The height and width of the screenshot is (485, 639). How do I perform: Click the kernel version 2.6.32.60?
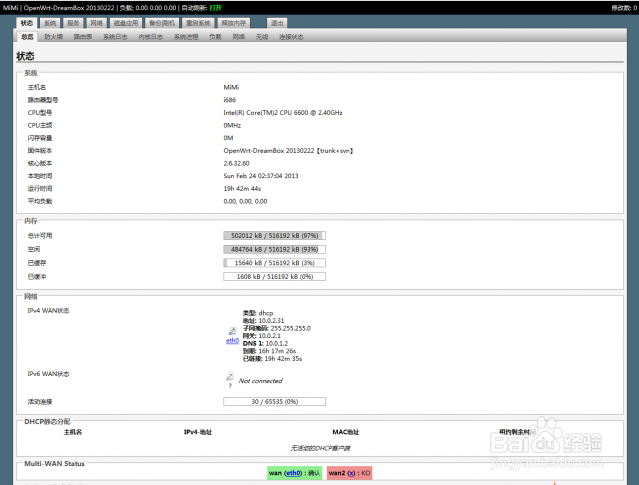click(x=236, y=163)
